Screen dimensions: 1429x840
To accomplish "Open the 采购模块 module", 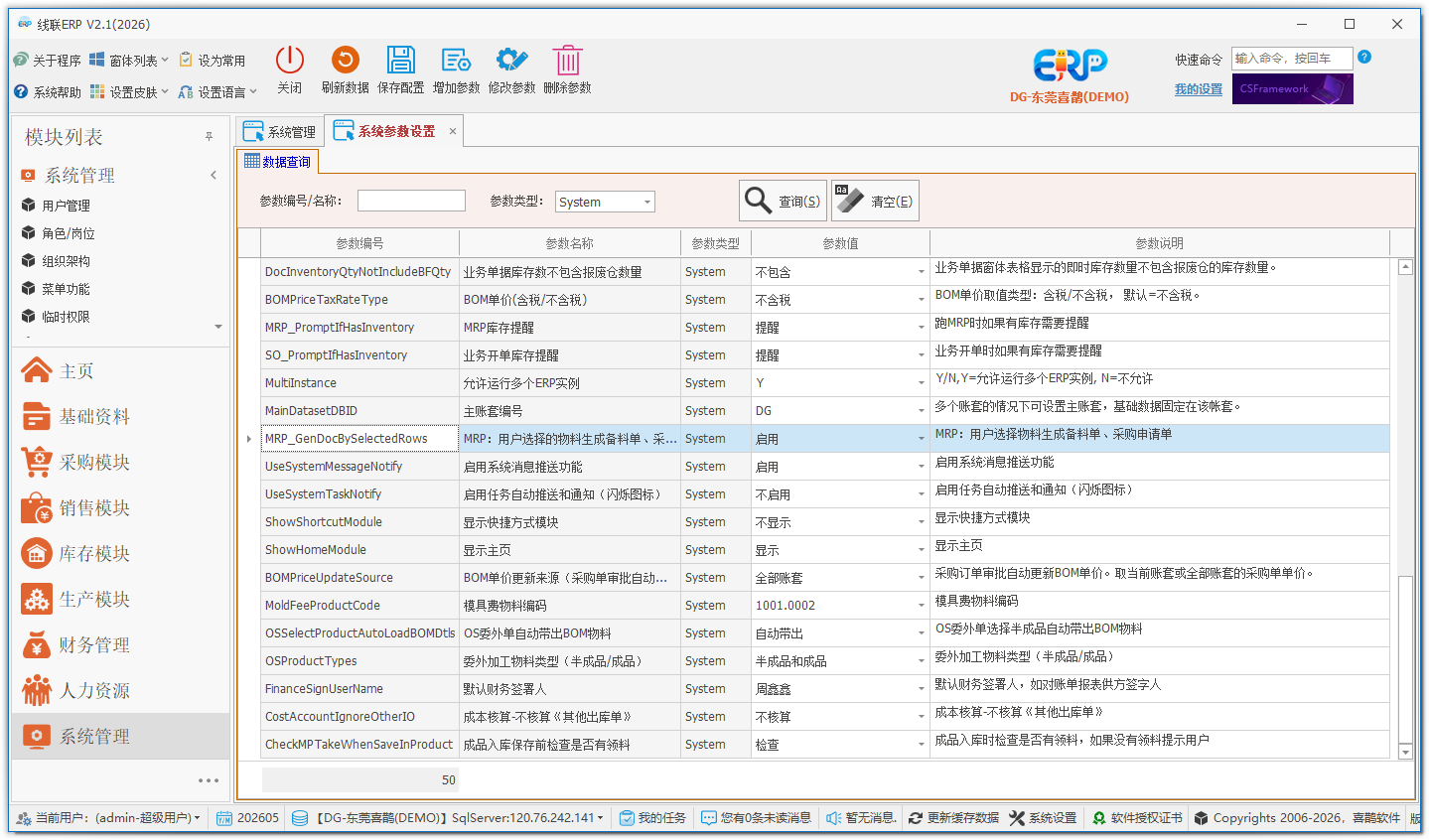I will tap(120, 463).
